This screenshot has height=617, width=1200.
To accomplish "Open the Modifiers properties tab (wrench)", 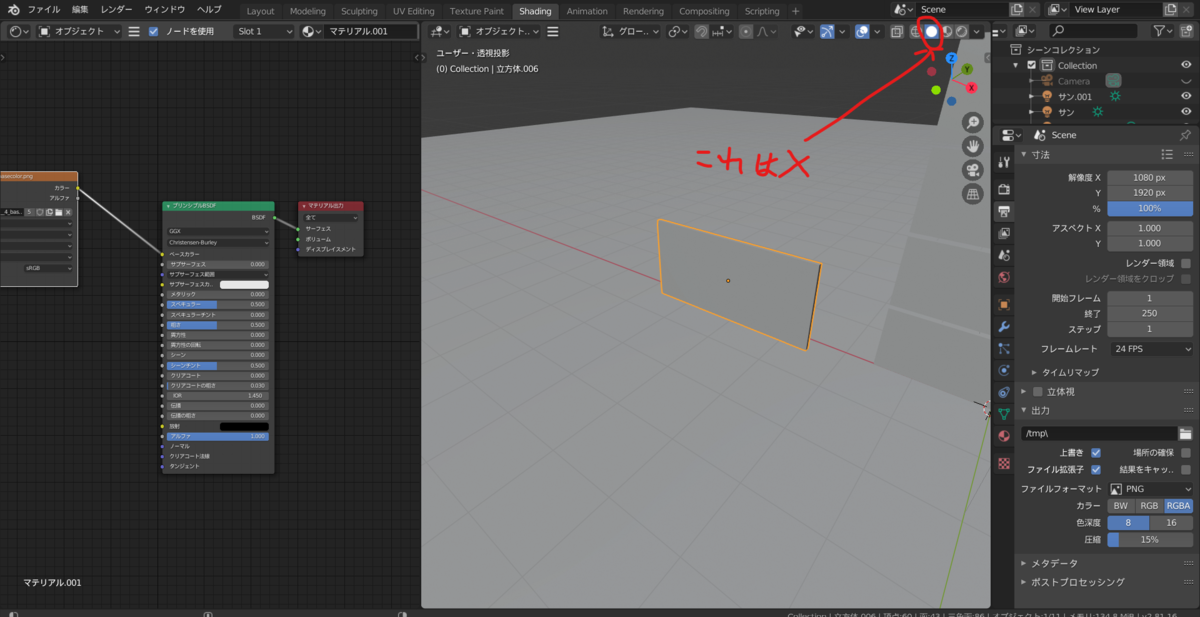I will (1004, 326).
